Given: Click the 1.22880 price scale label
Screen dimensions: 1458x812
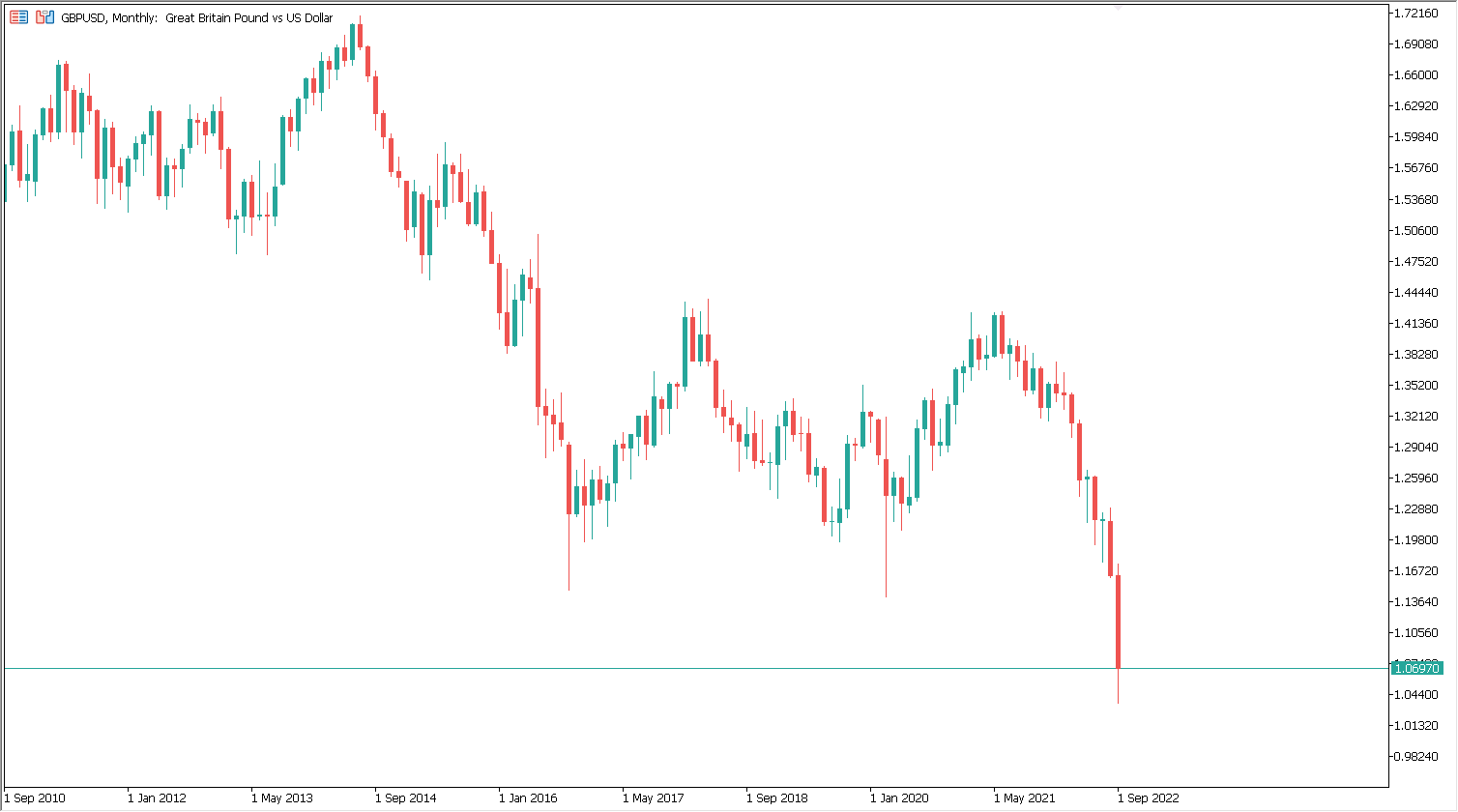Looking at the screenshot, I should click(x=1415, y=508).
